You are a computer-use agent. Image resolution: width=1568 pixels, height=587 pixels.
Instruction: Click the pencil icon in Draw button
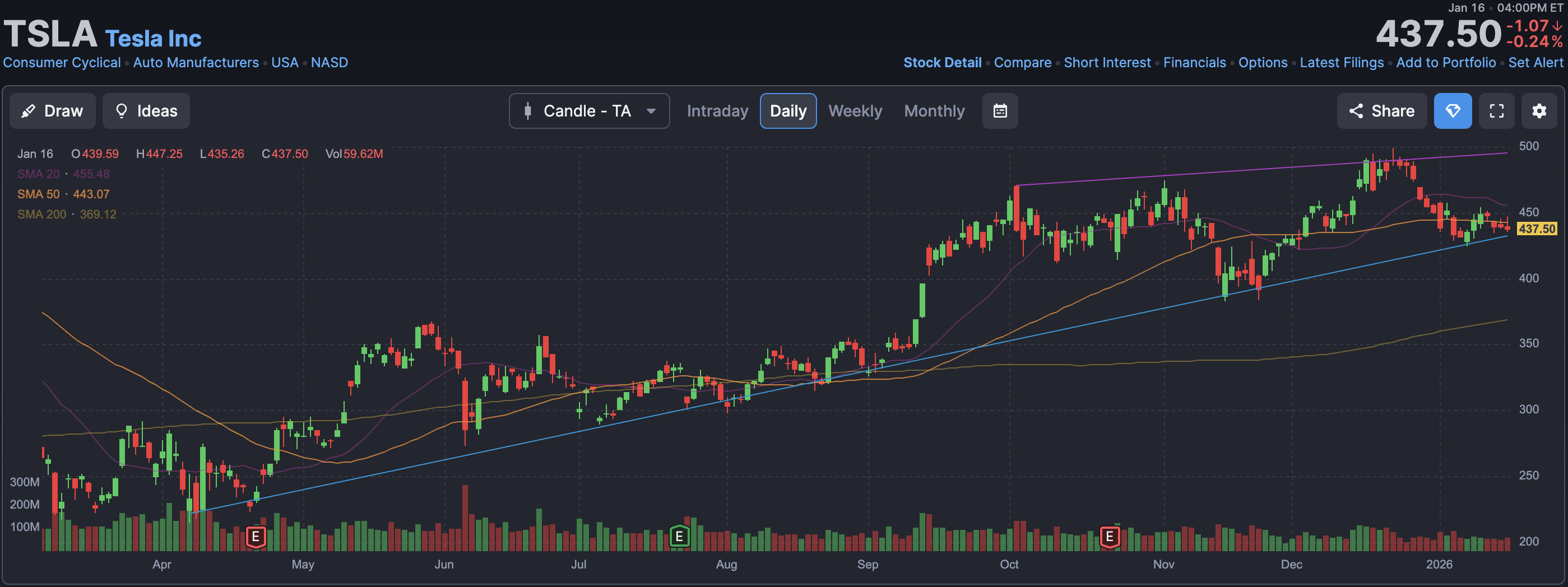[x=28, y=111]
